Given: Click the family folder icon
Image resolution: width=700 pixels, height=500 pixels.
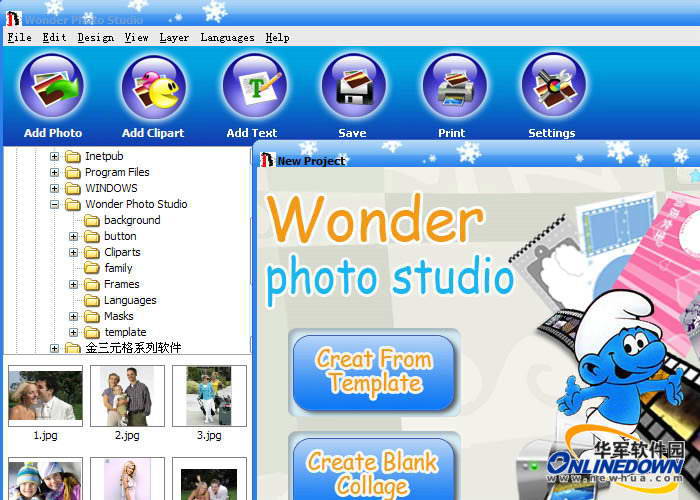Looking at the screenshot, I should (x=92, y=268).
